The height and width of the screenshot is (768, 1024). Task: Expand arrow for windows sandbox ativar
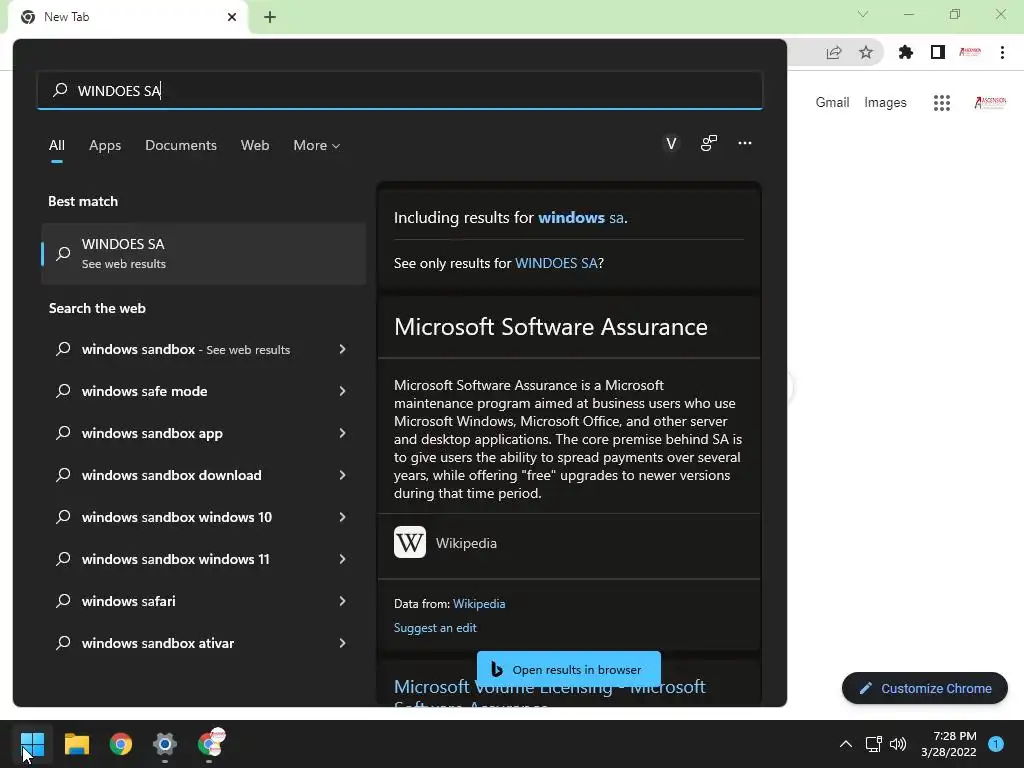(342, 643)
